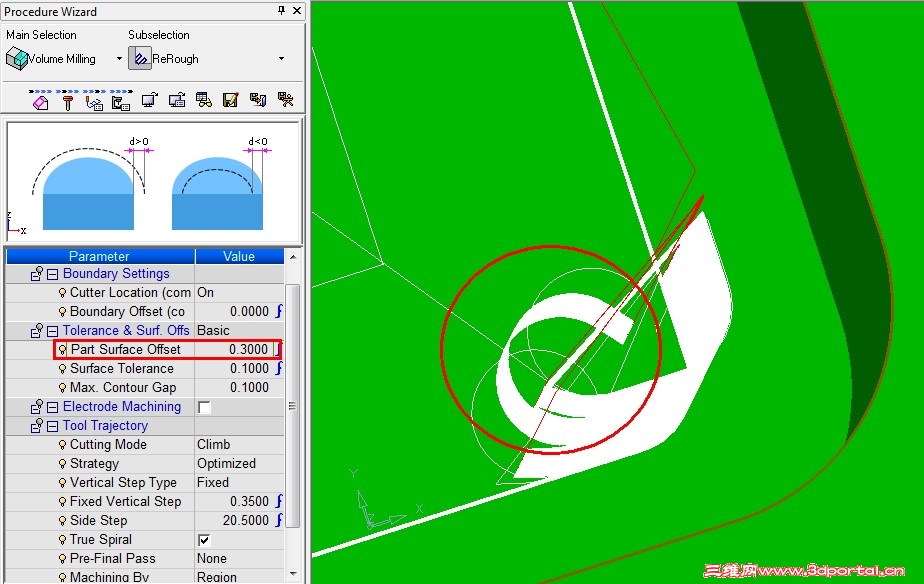Click the Boundary Settings group label
This screenshot has height=584, width=924.
coord(116,273)
